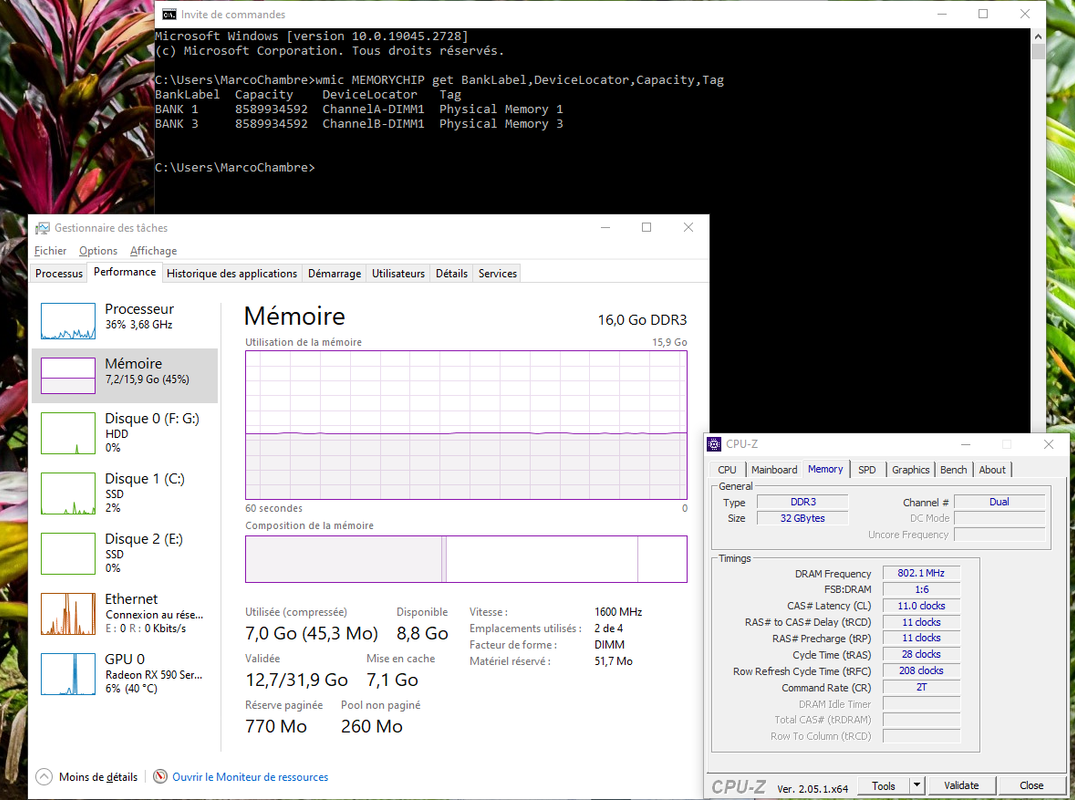Click the 16,0 Go DDR3 label
Screen dimensions: 1075x800
642,320
